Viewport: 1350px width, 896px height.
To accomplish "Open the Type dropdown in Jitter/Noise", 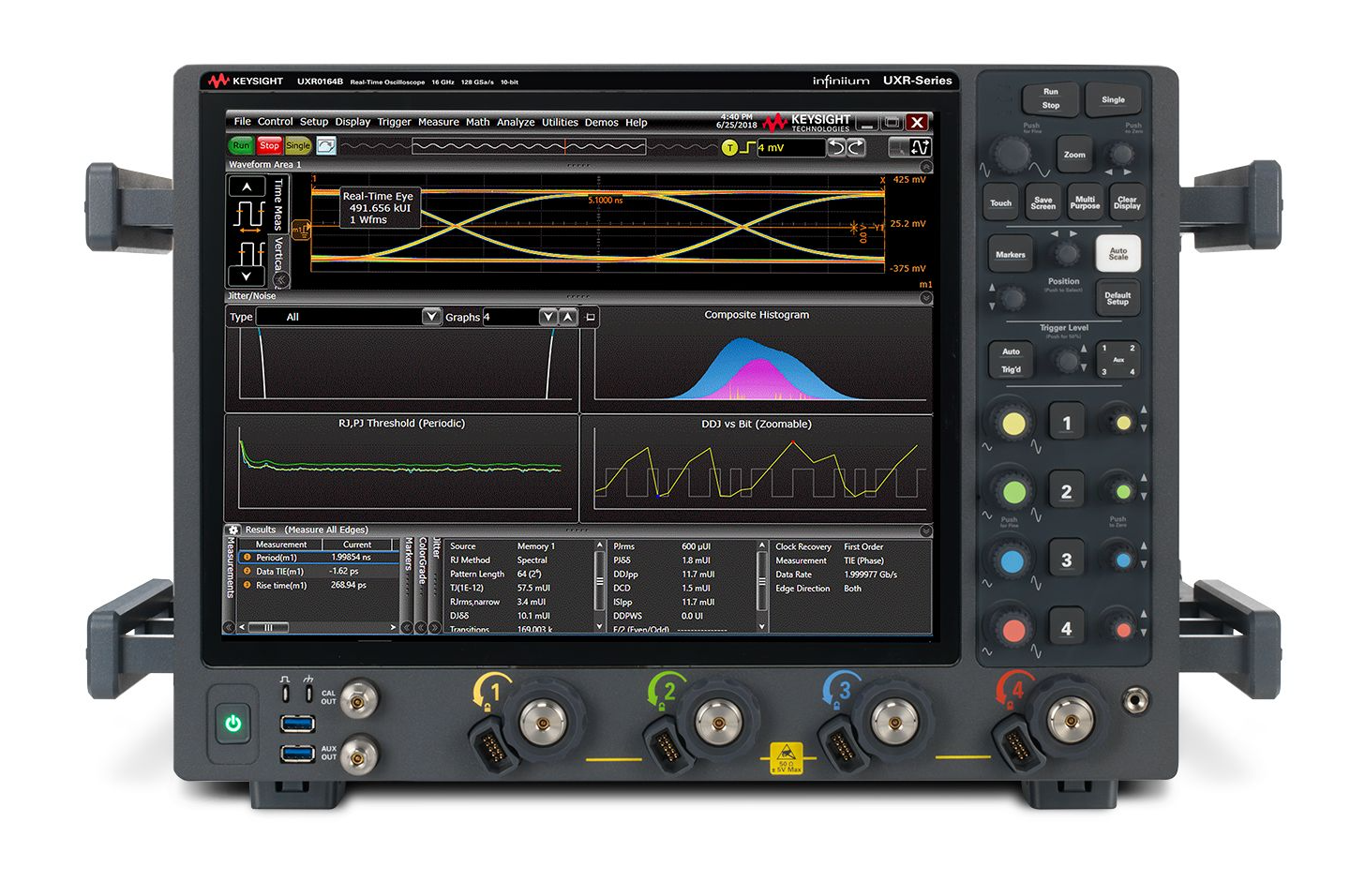I will 431,317.
